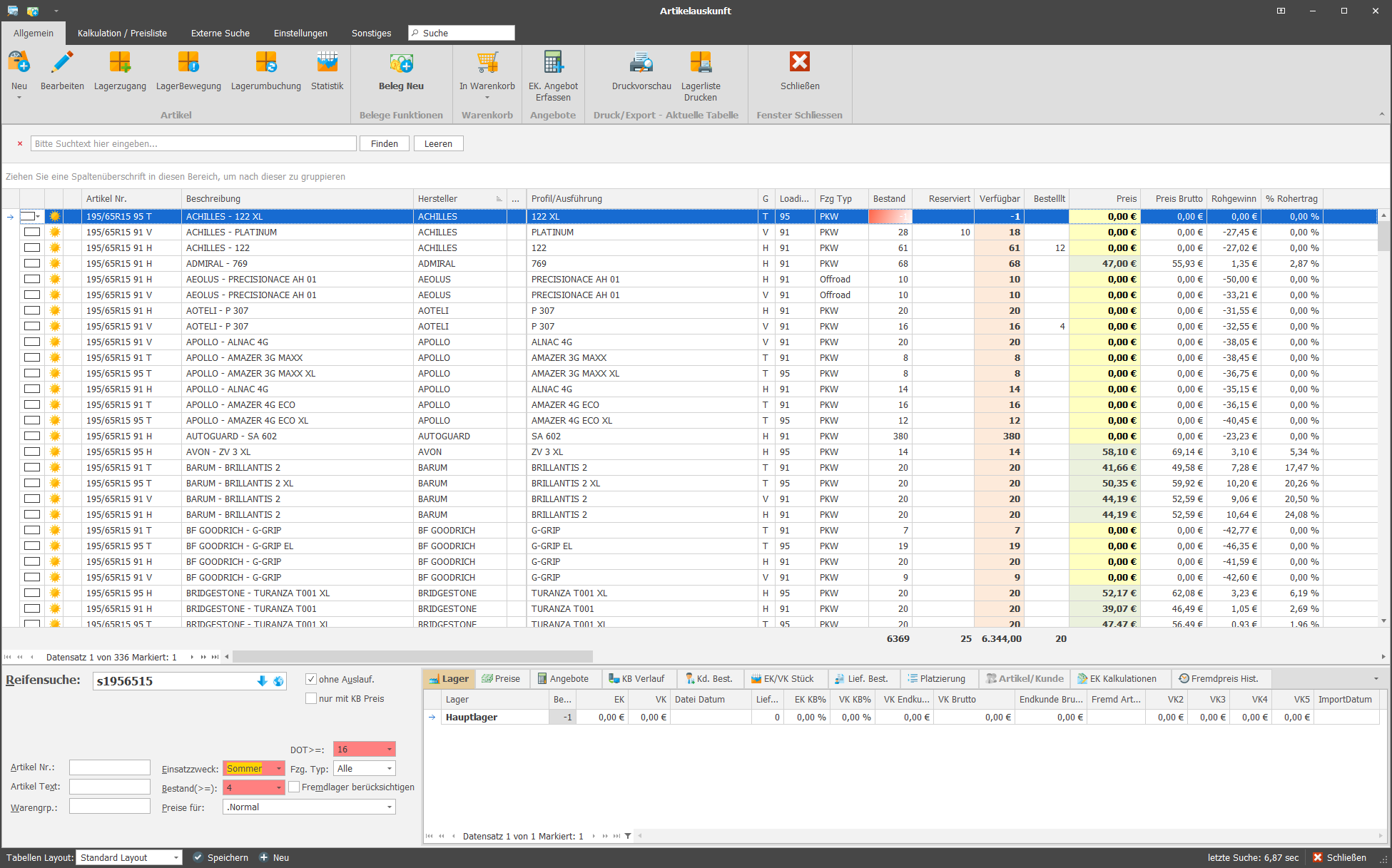Enable nur mit KB Preis checkbox
This screenshot has width=1392, height=868.
(x=311, y=698)
